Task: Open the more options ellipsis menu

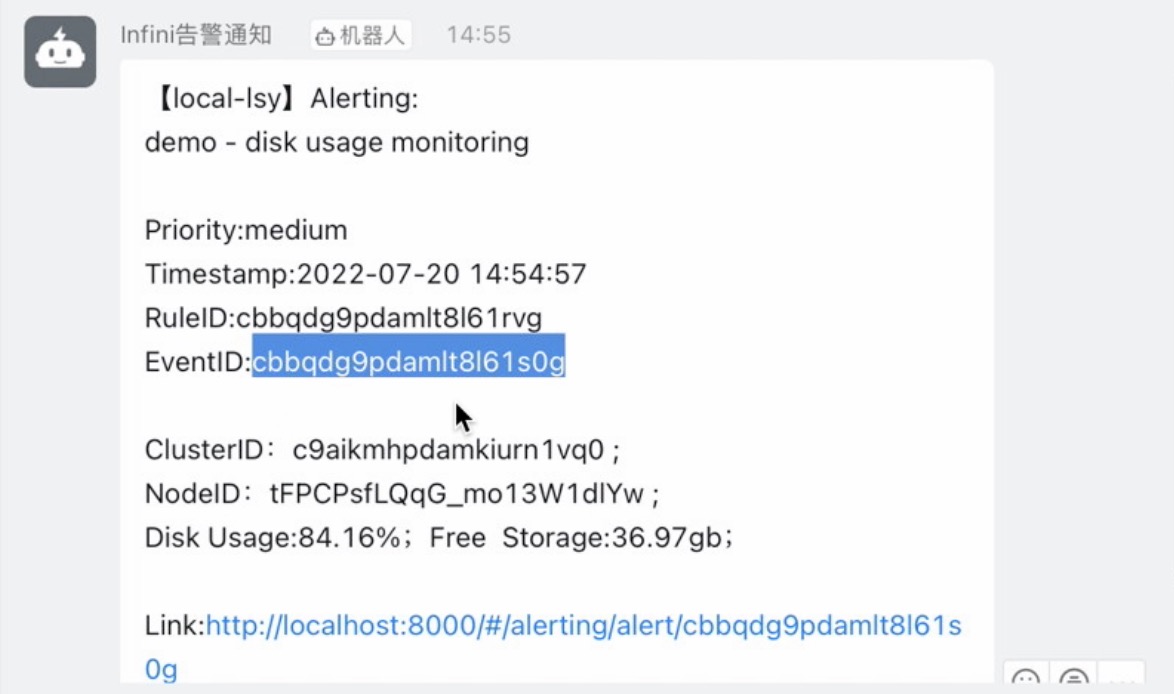Action: pos(1121,680)
